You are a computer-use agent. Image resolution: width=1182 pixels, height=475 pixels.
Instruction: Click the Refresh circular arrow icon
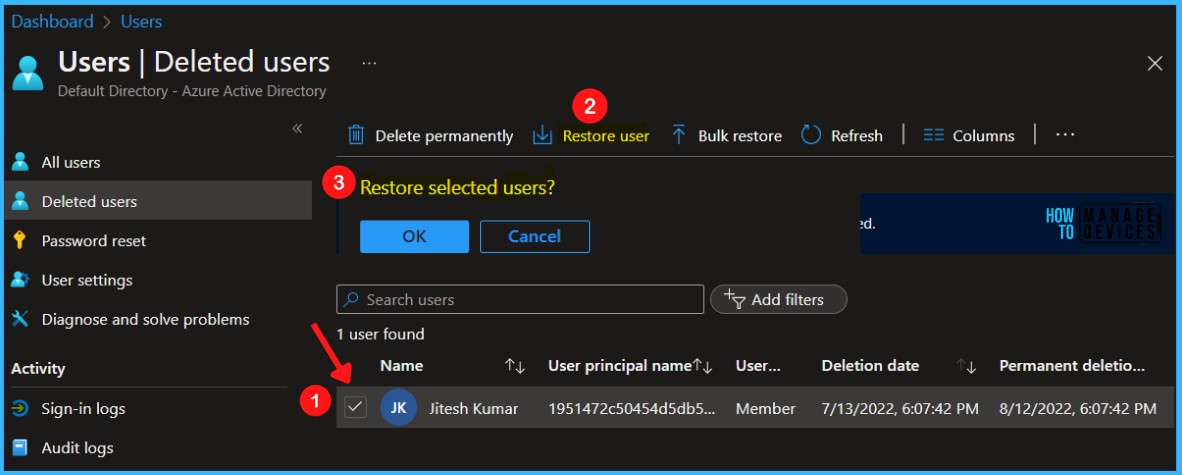click(810, 136)
